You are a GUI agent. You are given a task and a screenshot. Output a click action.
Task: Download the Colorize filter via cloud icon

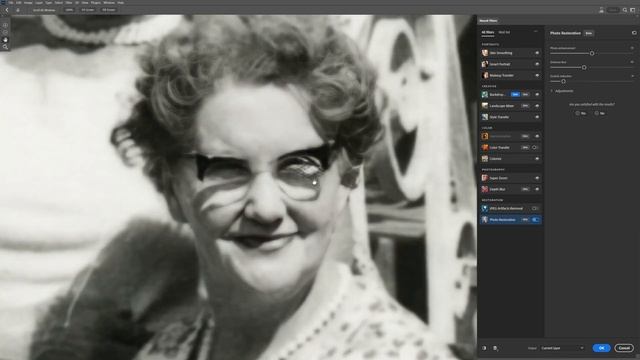tap(537, 159)
